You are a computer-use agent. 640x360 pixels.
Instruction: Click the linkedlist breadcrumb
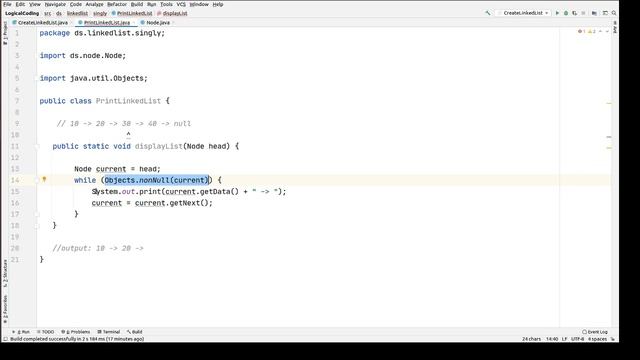click(x=77, y=13)
